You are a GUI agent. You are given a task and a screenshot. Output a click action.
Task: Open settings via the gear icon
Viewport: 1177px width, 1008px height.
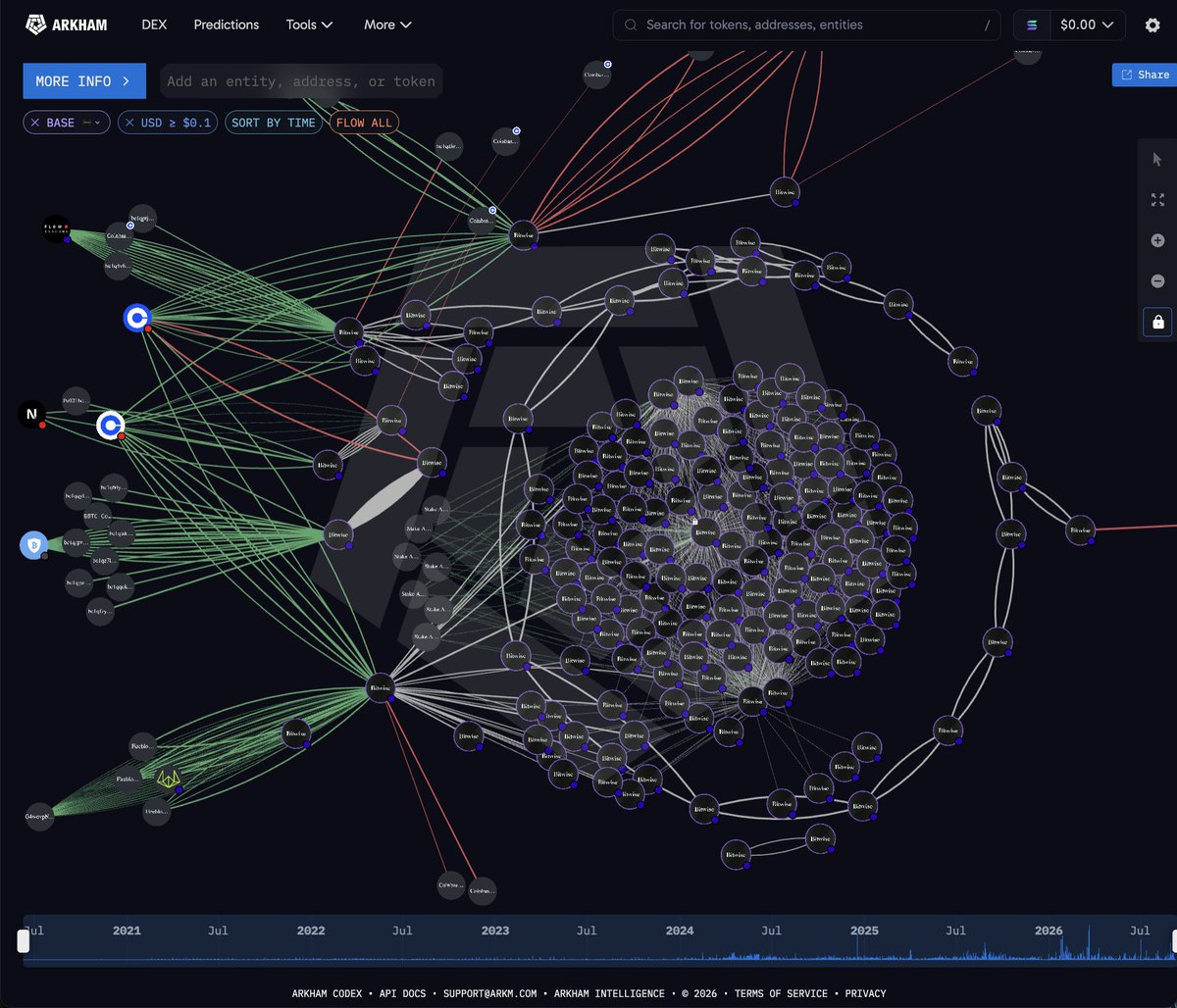tap(1152, 25)
